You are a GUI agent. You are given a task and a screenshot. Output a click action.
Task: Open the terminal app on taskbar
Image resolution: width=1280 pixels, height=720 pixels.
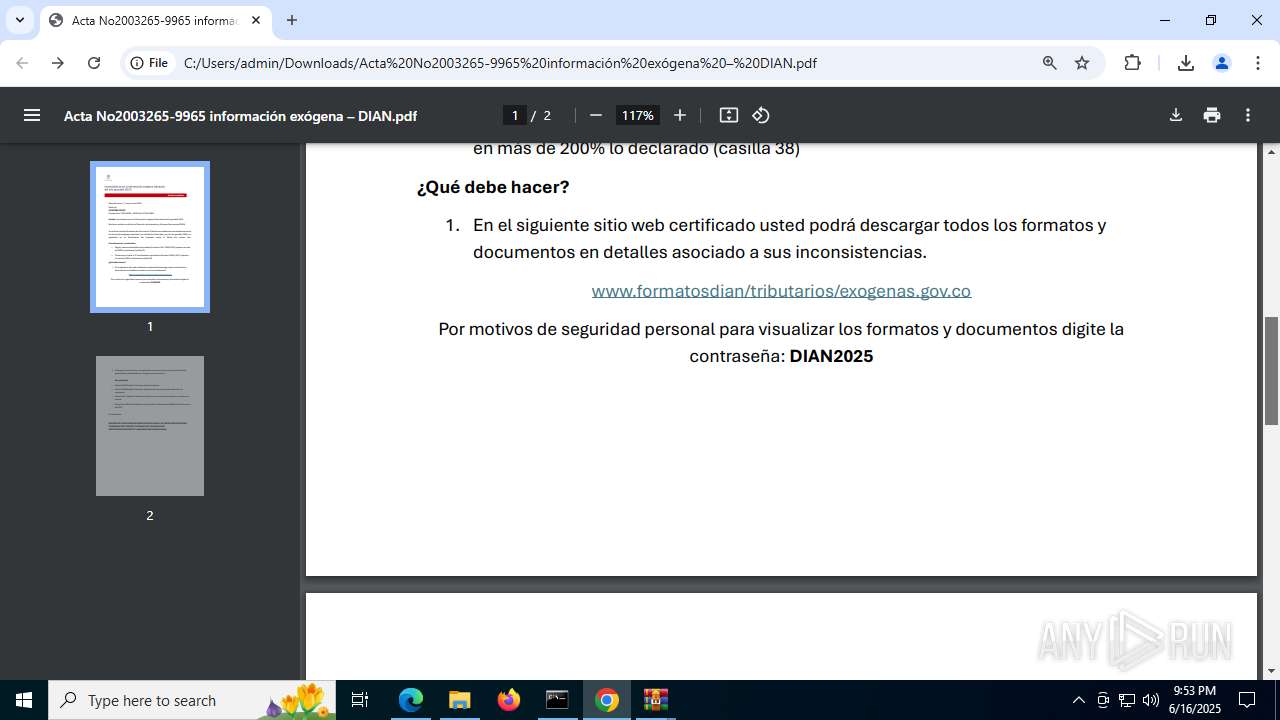[x=557, y=700]
